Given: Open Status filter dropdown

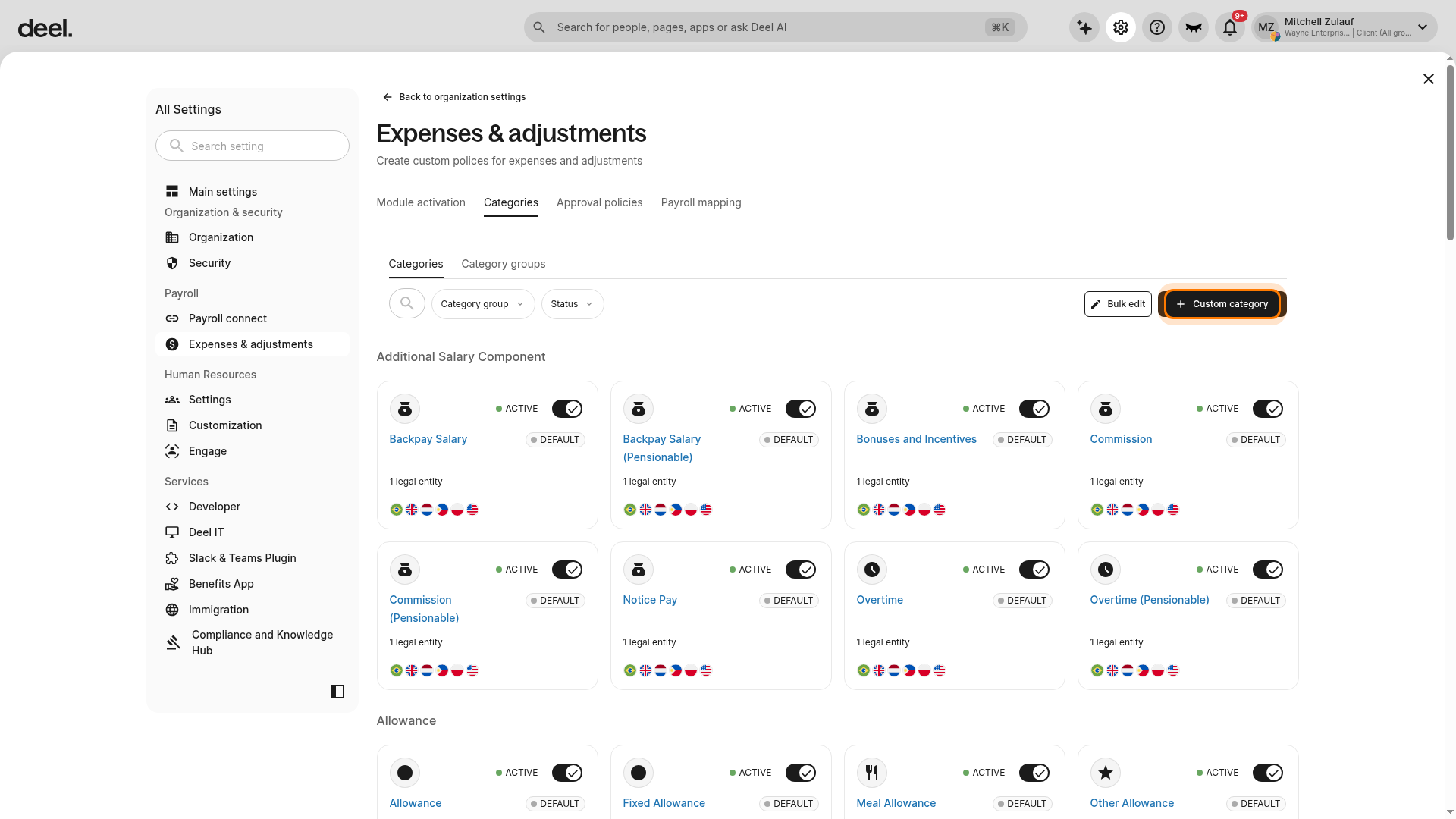Looking at the screenshot, I should pos(573,304).
